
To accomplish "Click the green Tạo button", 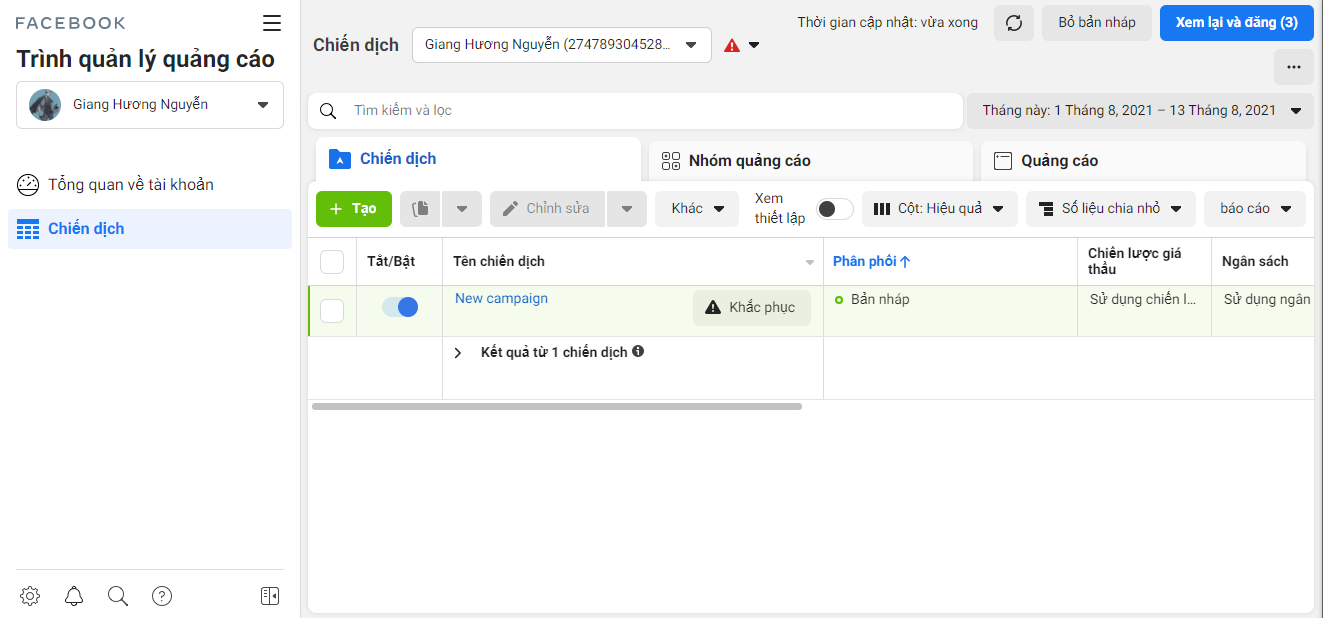I will point(354,209).
